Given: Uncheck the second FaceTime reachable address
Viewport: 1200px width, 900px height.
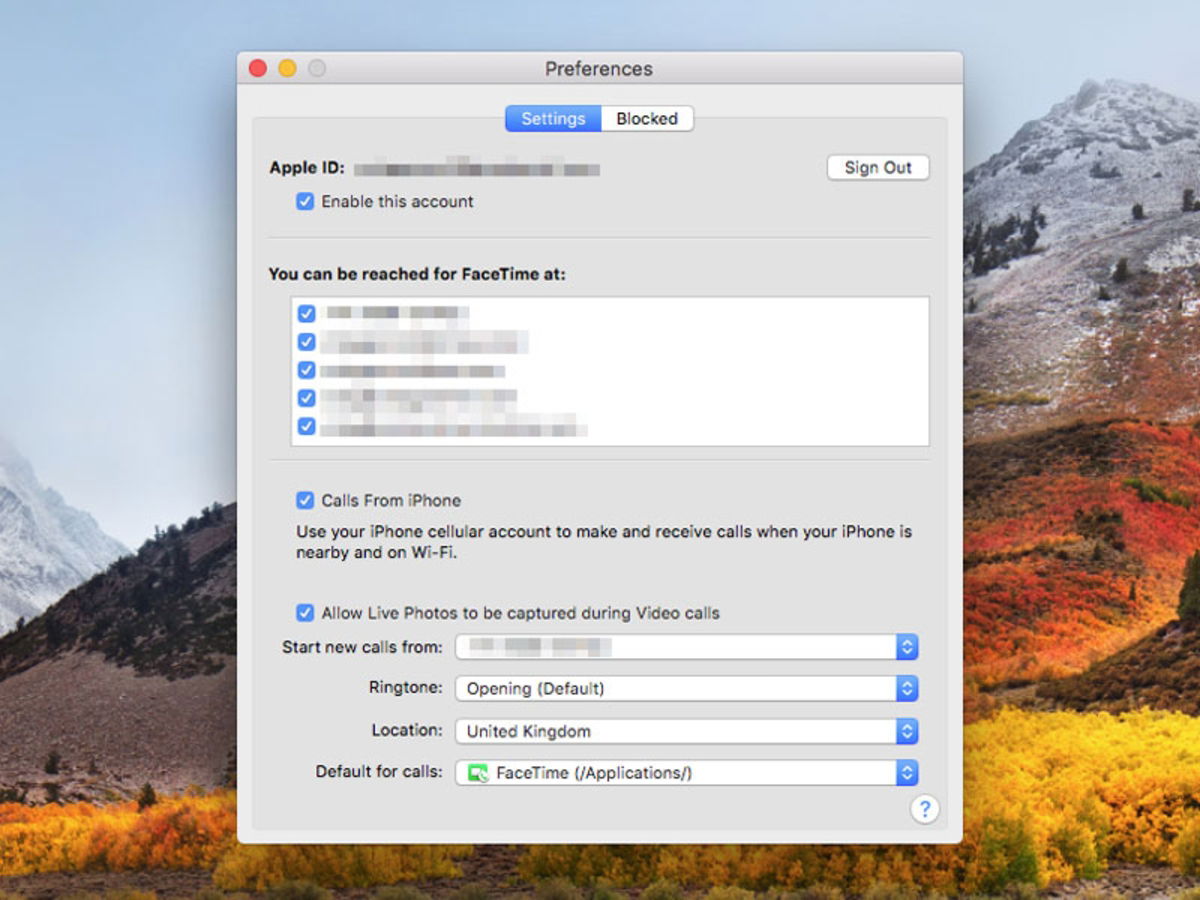Looking at the screenshot, I should click(306, 341).
